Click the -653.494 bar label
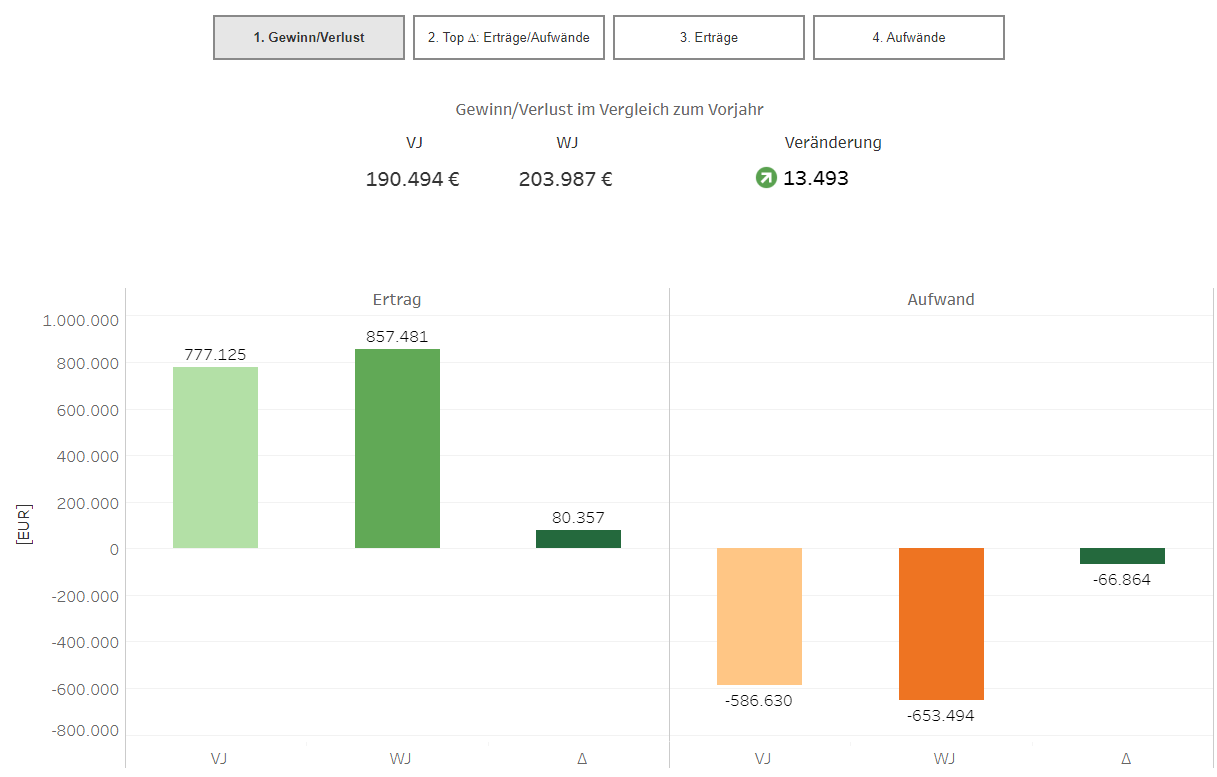Screen dimensions: 1217x777 coord(940,716)
